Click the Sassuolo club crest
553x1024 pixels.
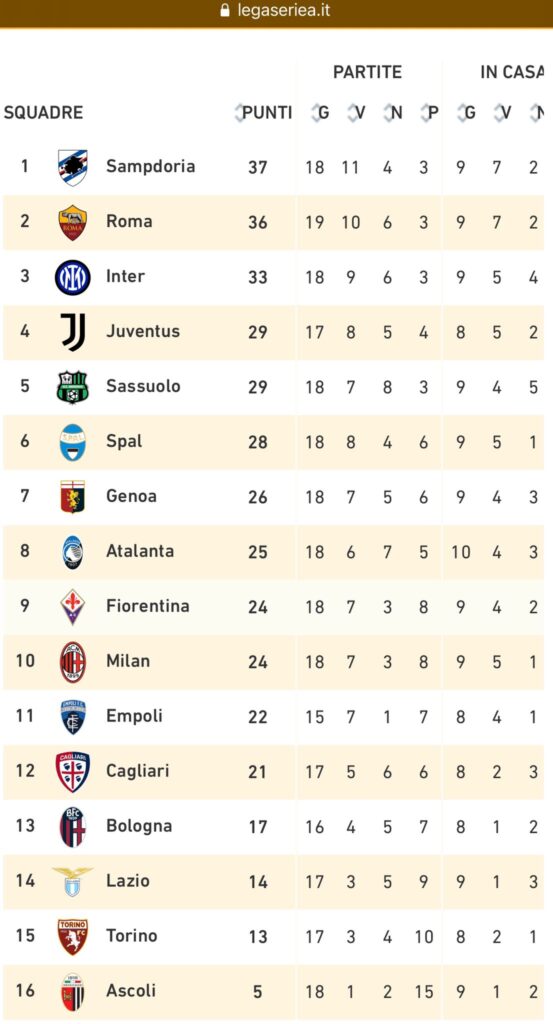(72, 387)
